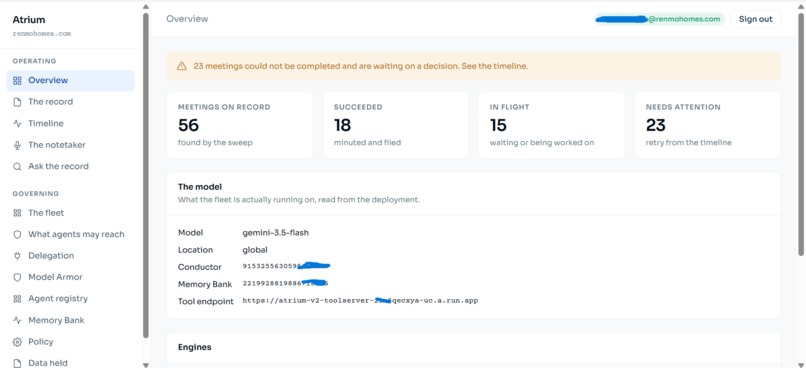Click the Memory Bank ID number in model card
806x368 pixels.
pyautogui.click(x=285, y=284)
